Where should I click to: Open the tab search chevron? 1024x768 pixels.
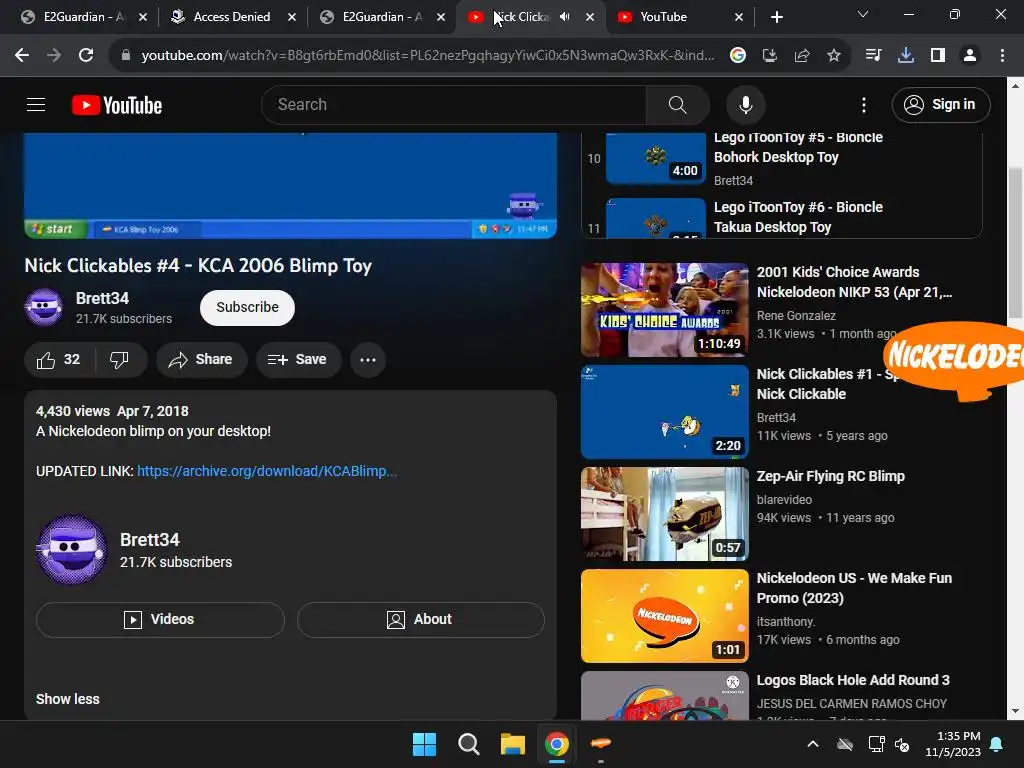coord(863,14)
